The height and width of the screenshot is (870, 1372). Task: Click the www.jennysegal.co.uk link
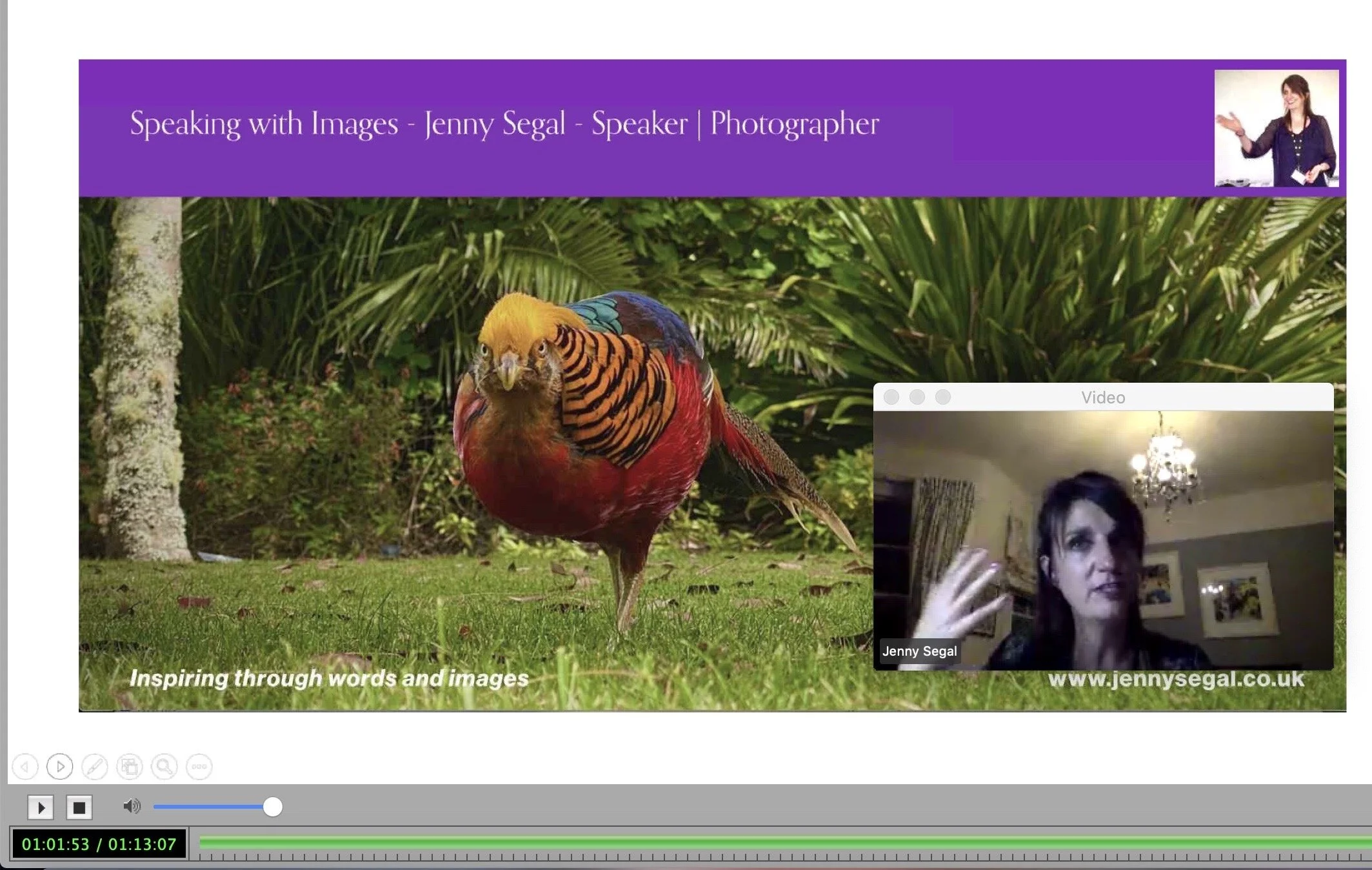pyautogui.click(x=1175, y=679)
